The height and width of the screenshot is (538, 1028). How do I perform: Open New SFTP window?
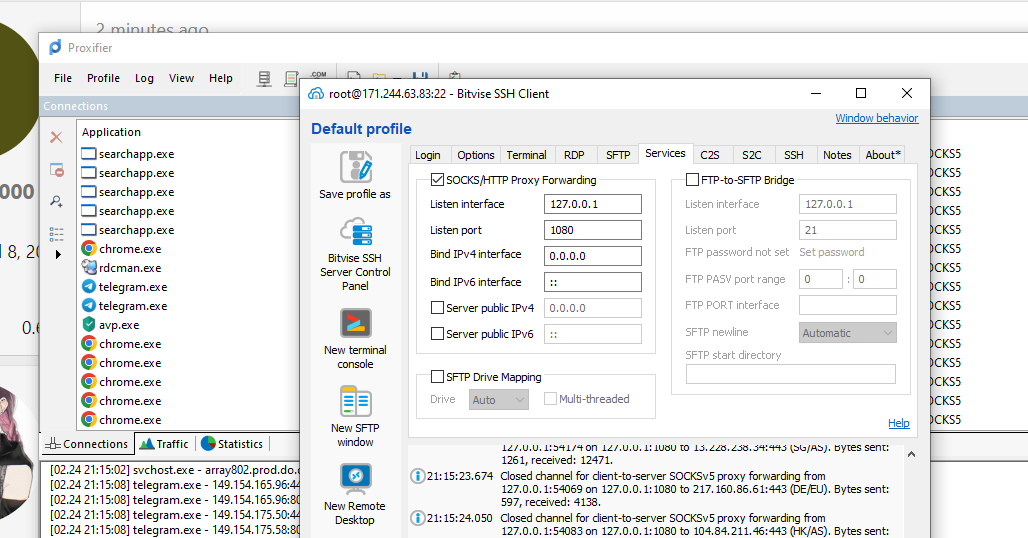[355, 401]
